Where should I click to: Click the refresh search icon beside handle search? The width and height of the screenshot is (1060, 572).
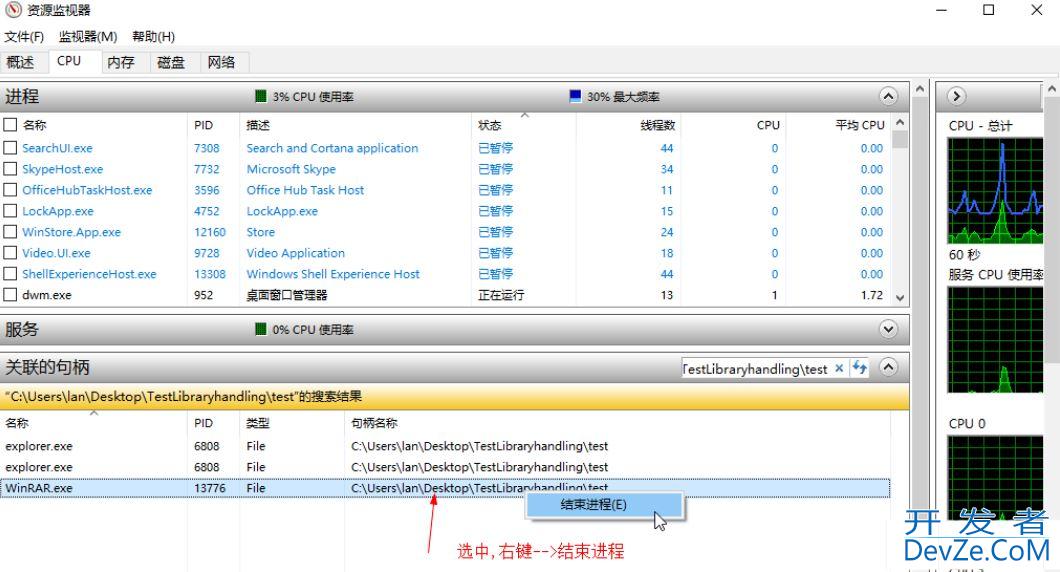[859, 368]
